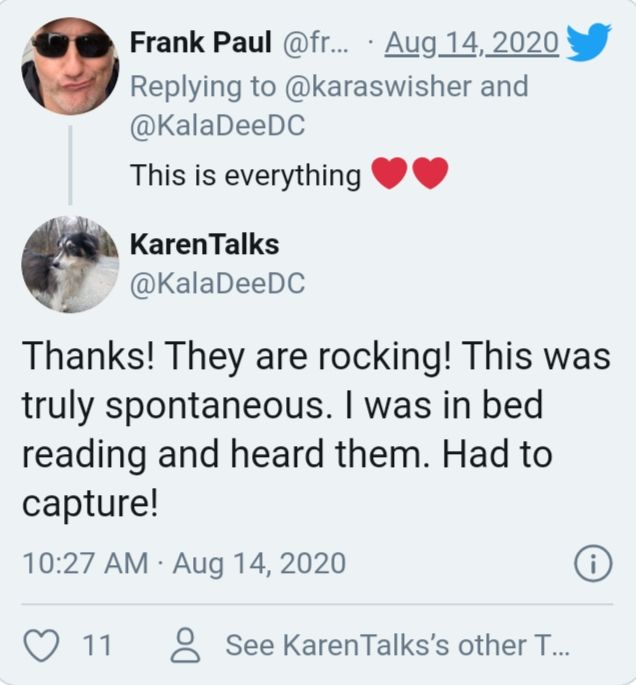Screen dimensions: 636x685
Task: See KarenTalks's other Tweets link
Action: (398, 645)
